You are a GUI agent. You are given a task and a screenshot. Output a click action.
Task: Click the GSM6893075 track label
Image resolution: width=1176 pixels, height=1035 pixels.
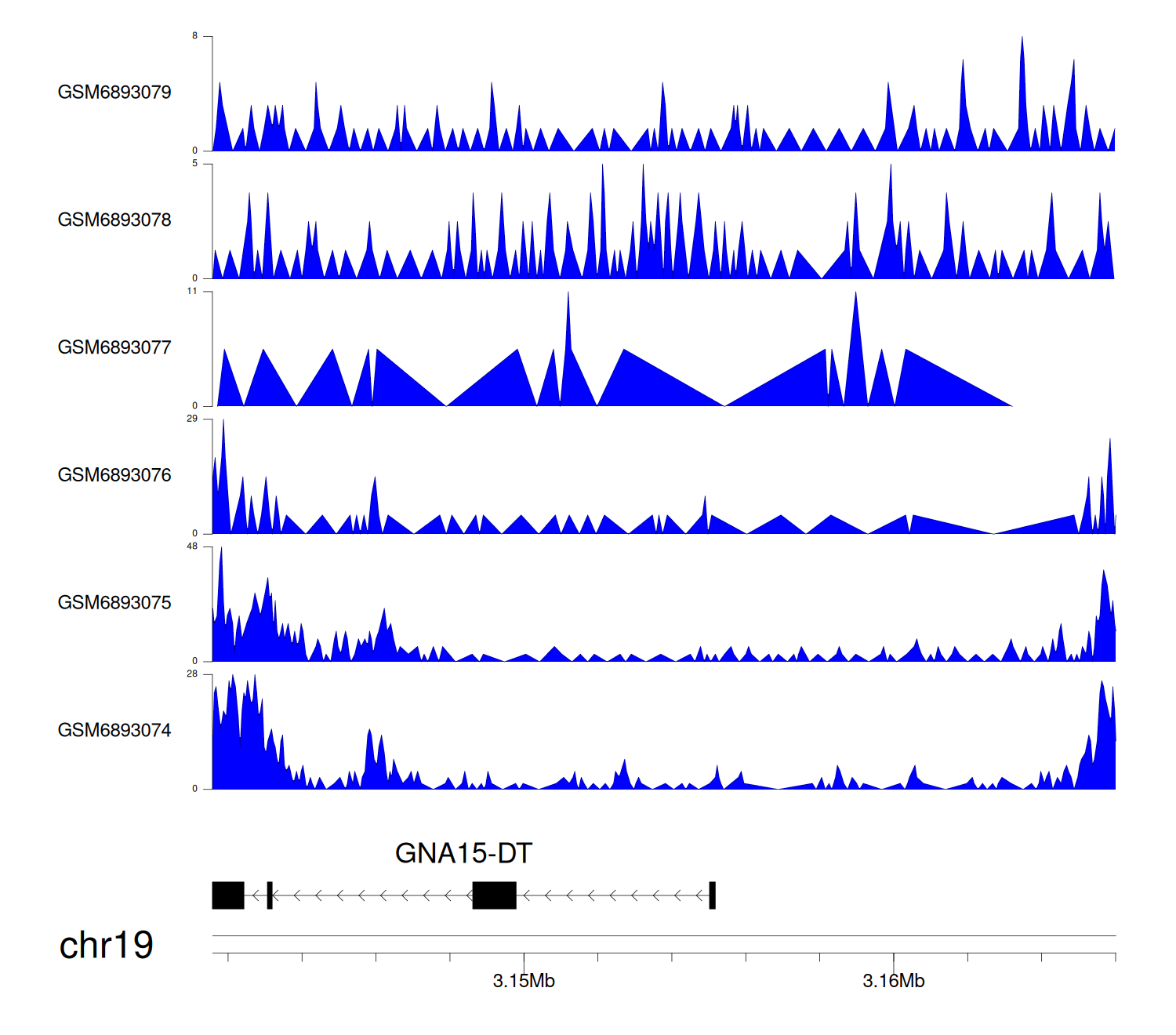click(114, 603)
